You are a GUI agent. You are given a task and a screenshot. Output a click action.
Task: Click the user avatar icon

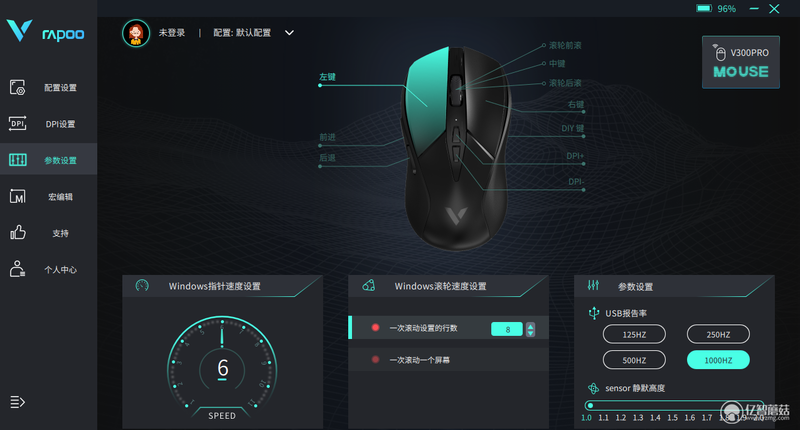(x=136, y=33)
